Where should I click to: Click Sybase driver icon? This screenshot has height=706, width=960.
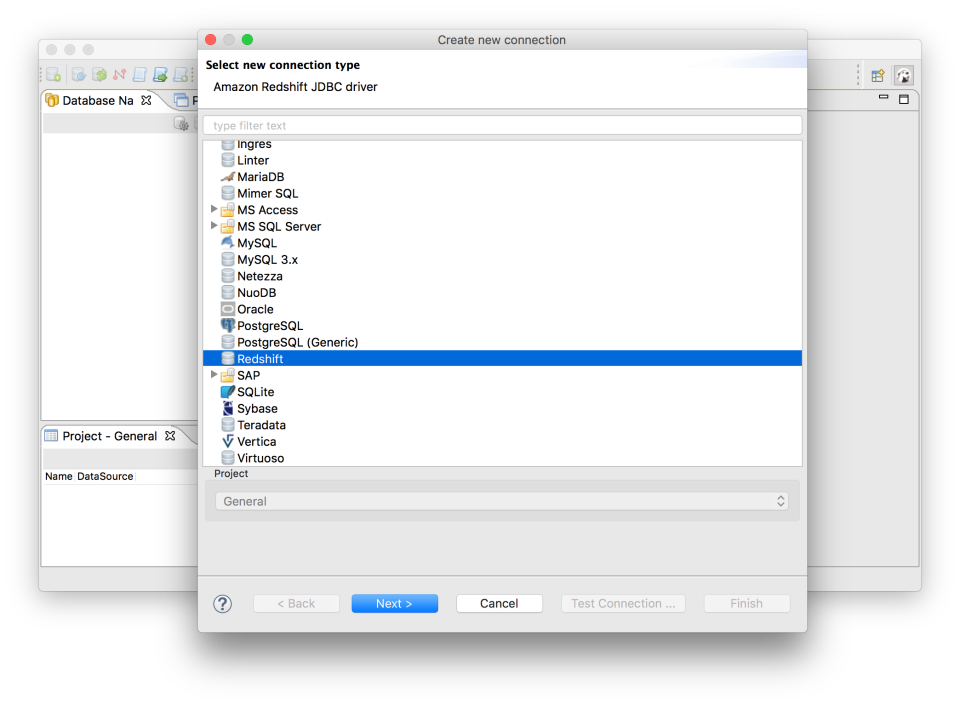point(228,408)
